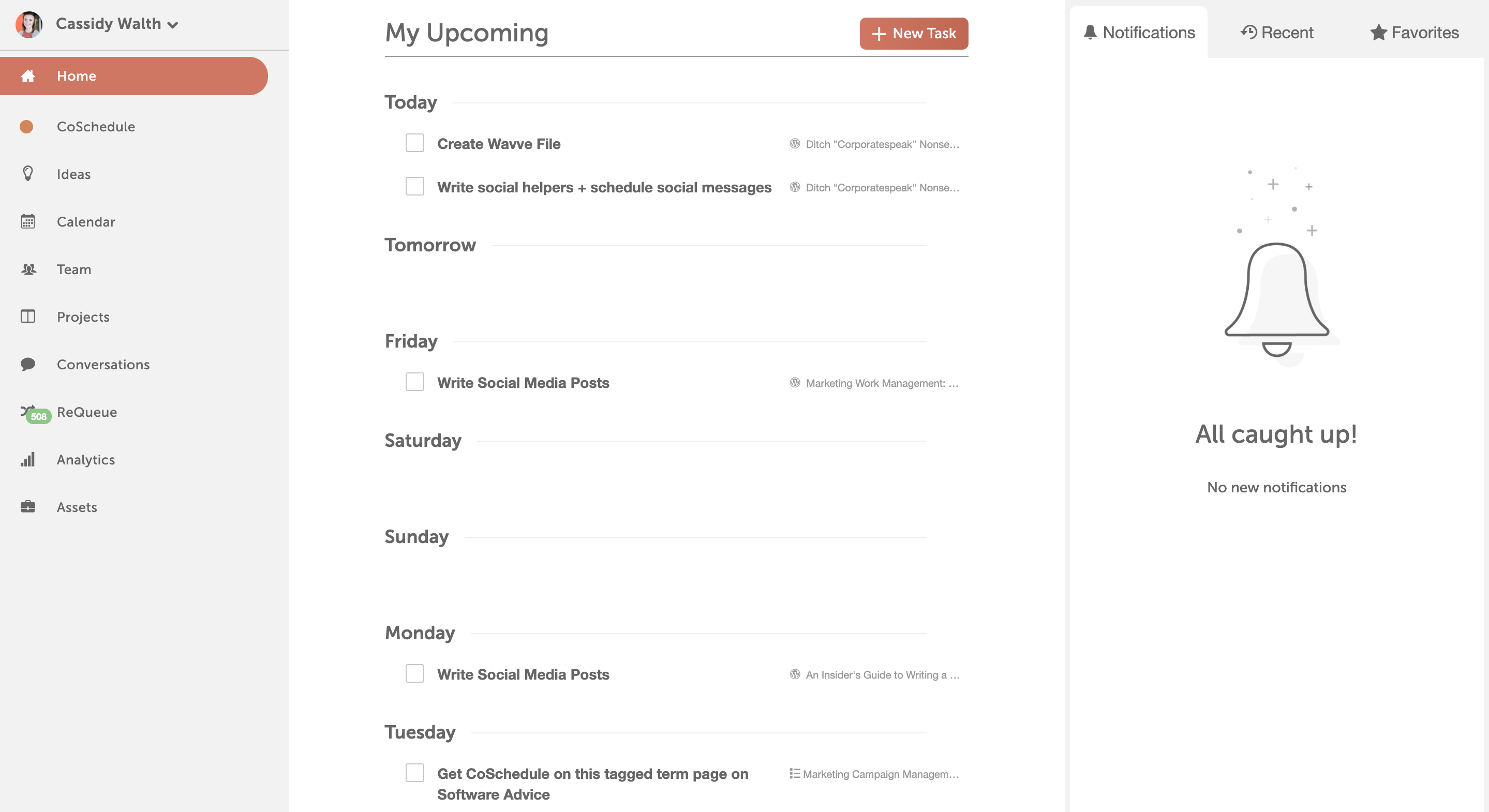Click the Assets briefcase icon

(28, 507)
